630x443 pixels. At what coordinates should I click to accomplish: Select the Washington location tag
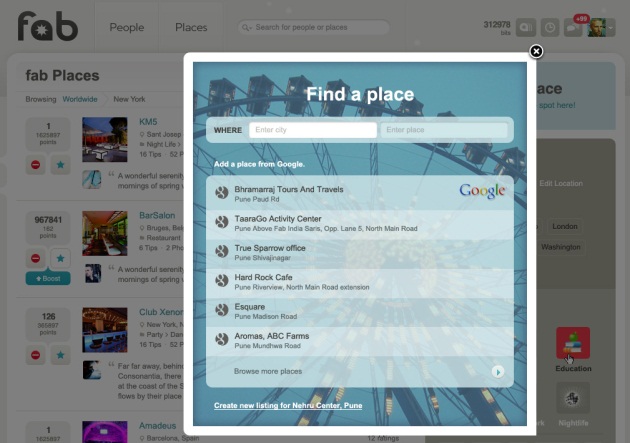pos(560,247)
